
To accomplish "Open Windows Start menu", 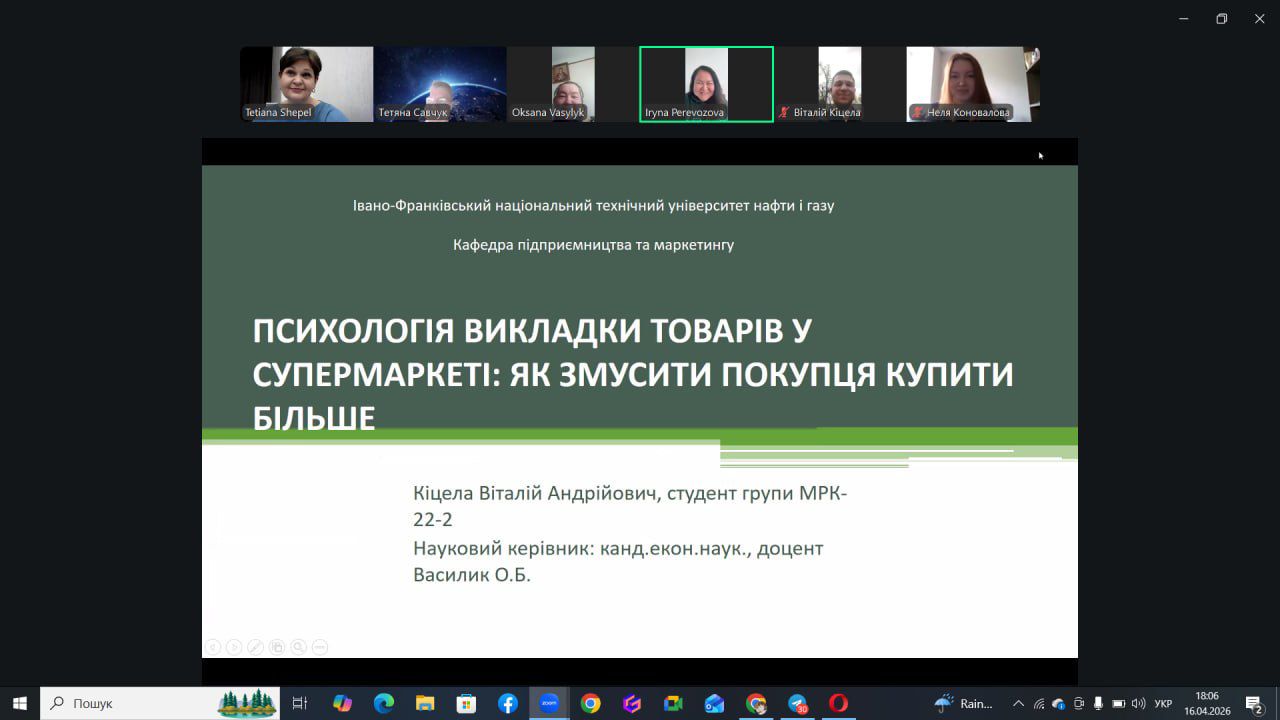I will pos(20,703).
